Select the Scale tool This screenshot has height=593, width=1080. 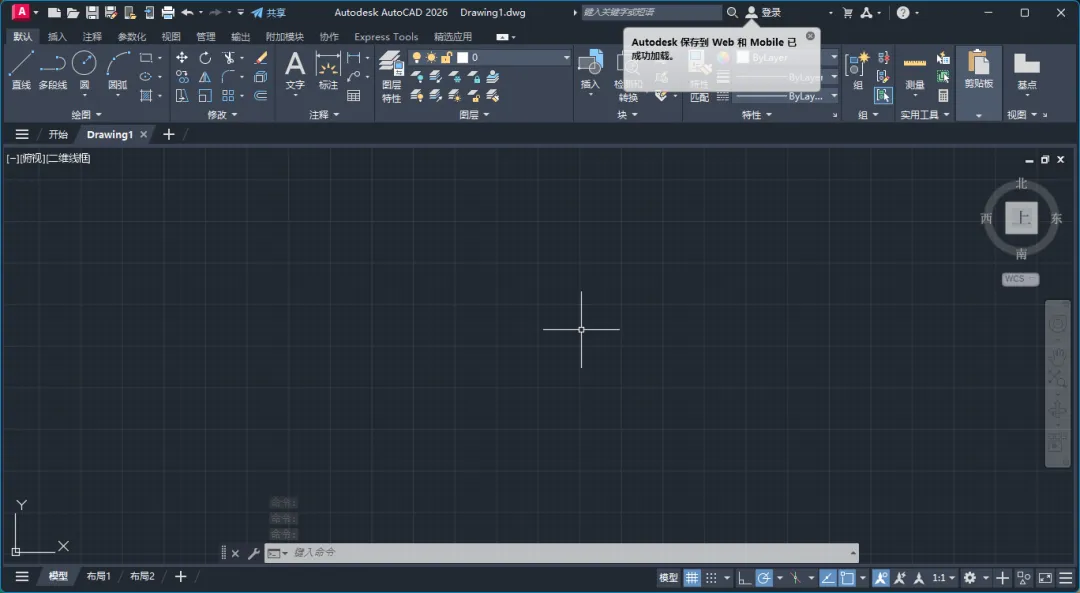[x=205, y=96]
